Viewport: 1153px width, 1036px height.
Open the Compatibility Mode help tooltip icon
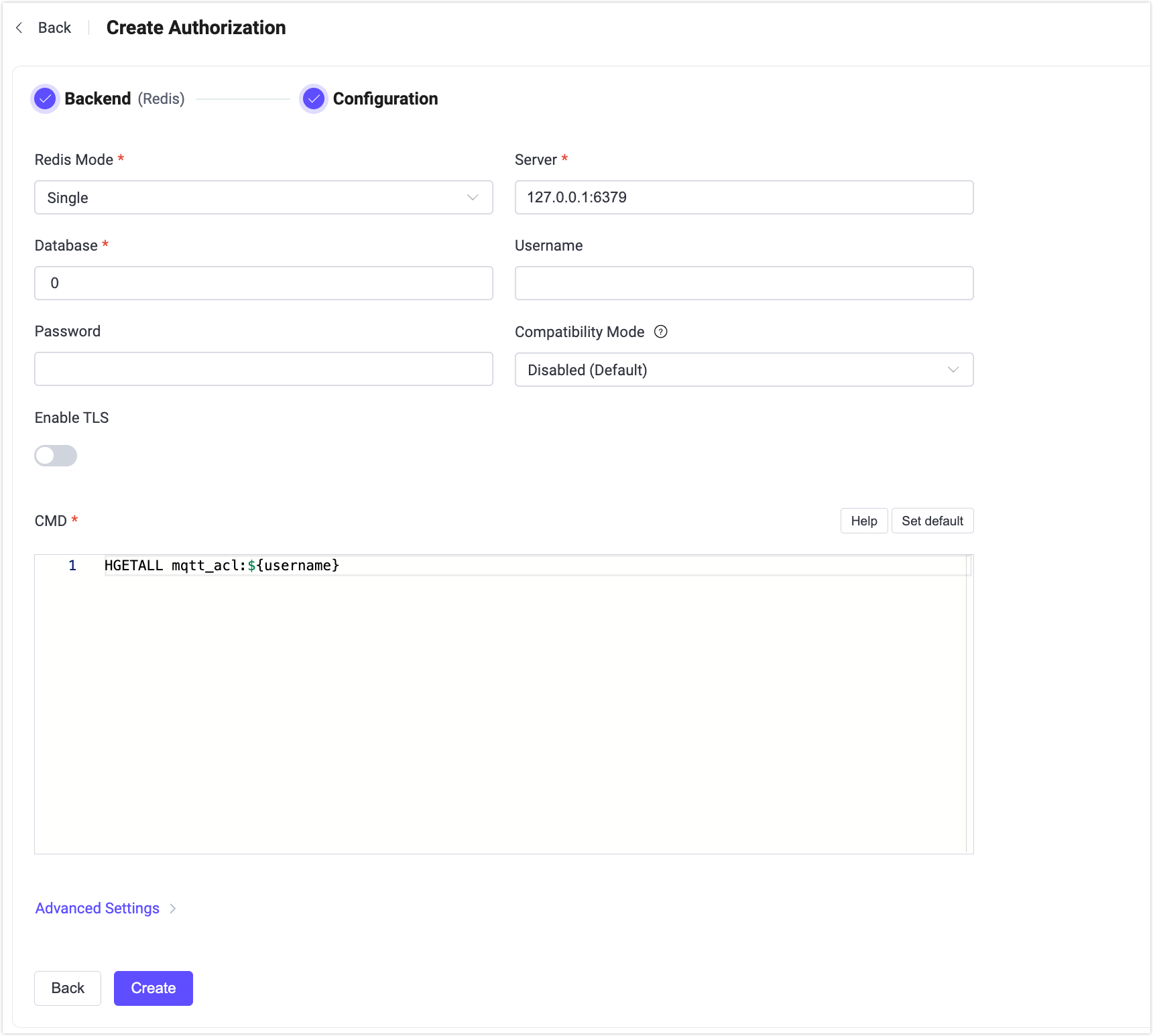(x=660, y=332)
